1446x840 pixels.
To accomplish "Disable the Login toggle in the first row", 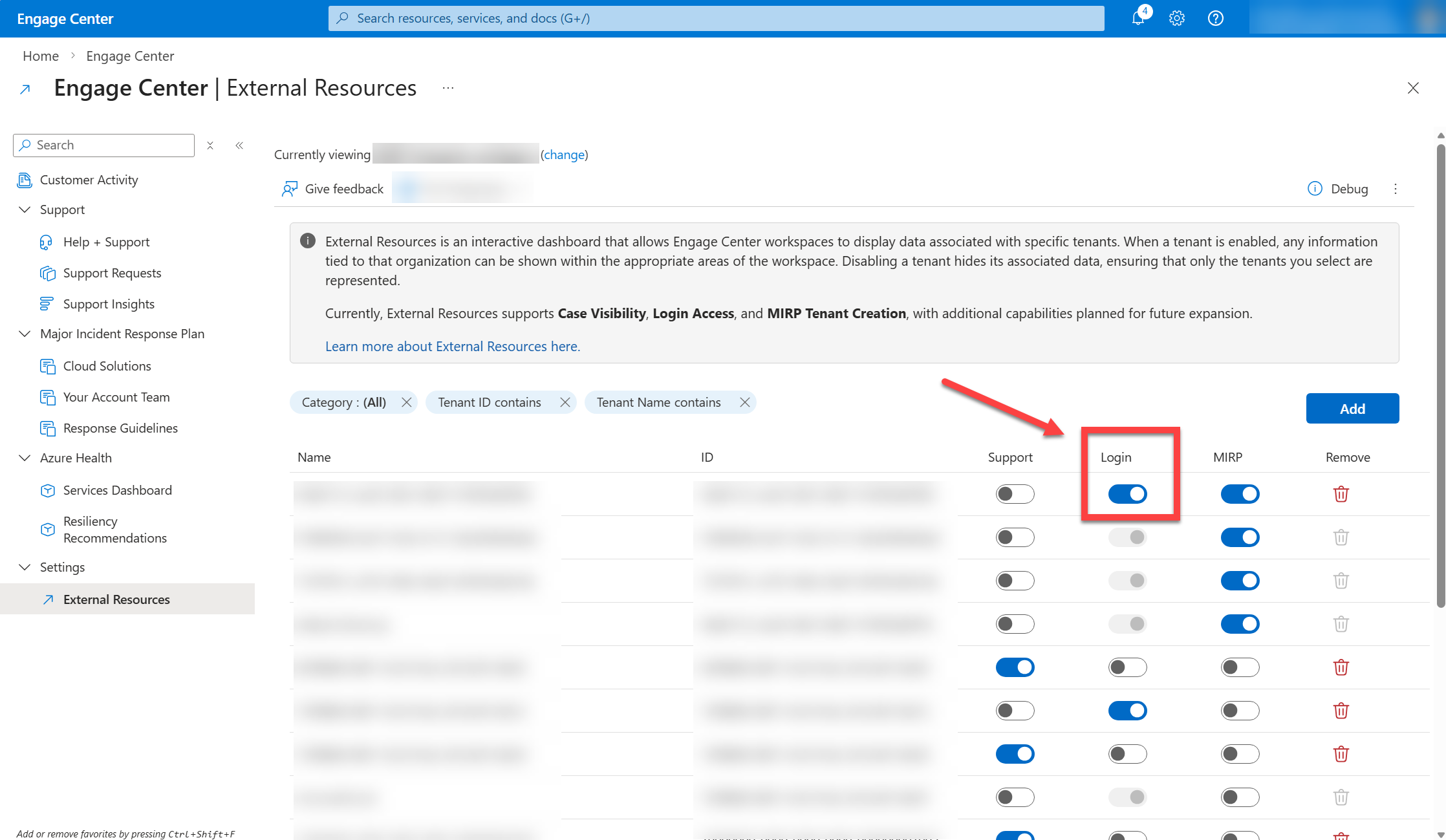I will coord(1128,494).
